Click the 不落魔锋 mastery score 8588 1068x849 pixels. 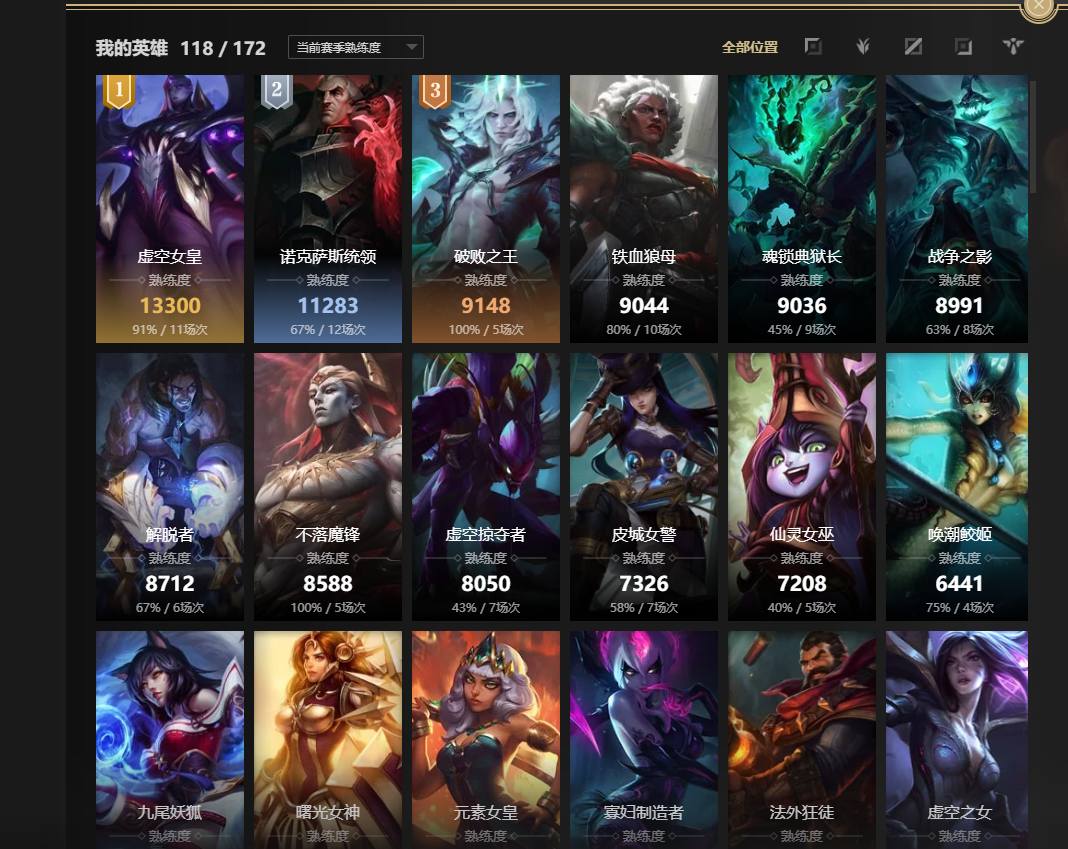(x=328, y=584)
